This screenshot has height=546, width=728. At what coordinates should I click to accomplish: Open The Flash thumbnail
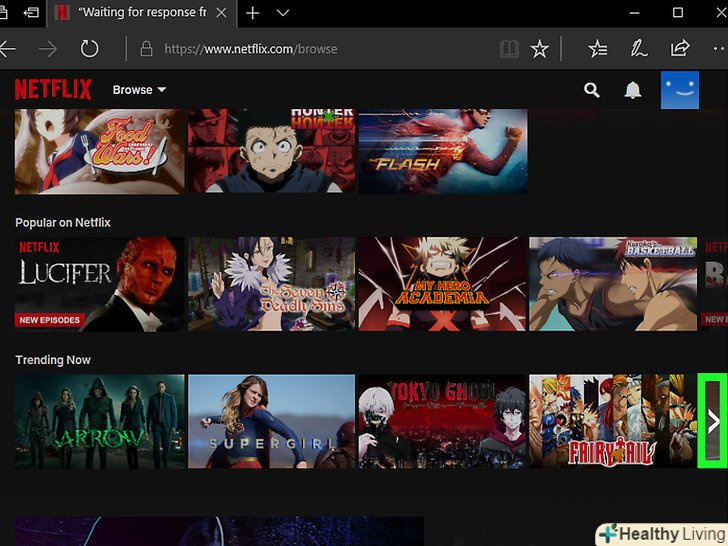443,151
